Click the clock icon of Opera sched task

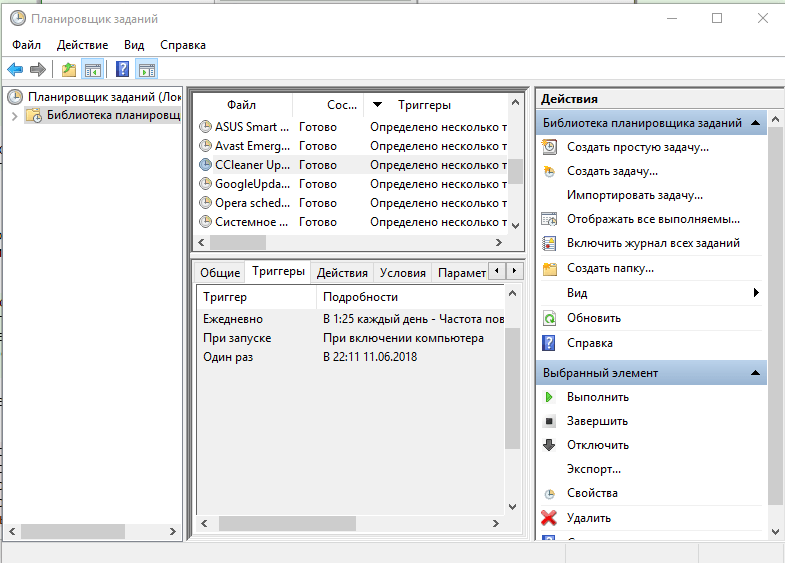point(205,203)
